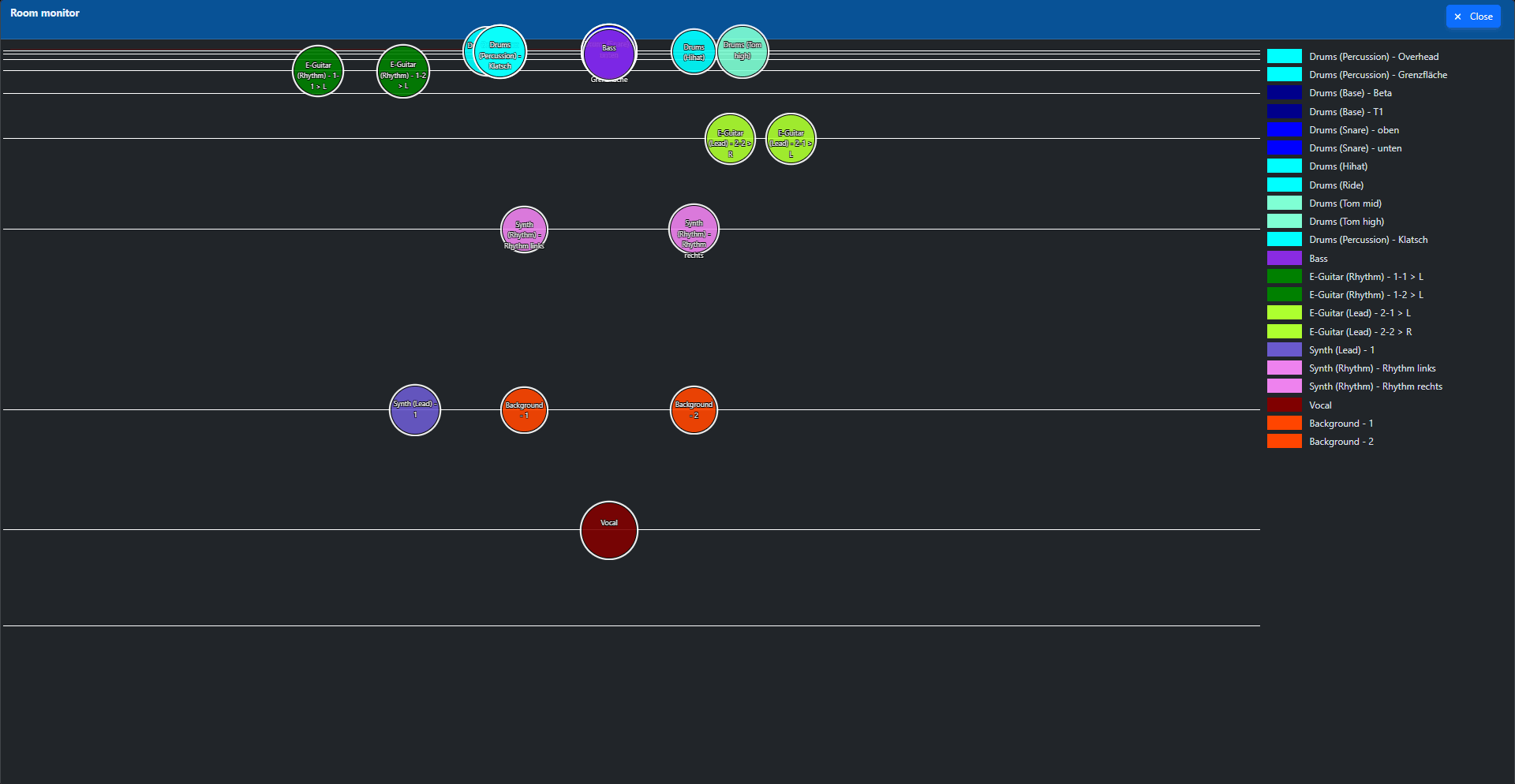1515x784 pixels.
Task: Click the Drums (Snare) - oben legend label
Action: tap(1354, 130)
